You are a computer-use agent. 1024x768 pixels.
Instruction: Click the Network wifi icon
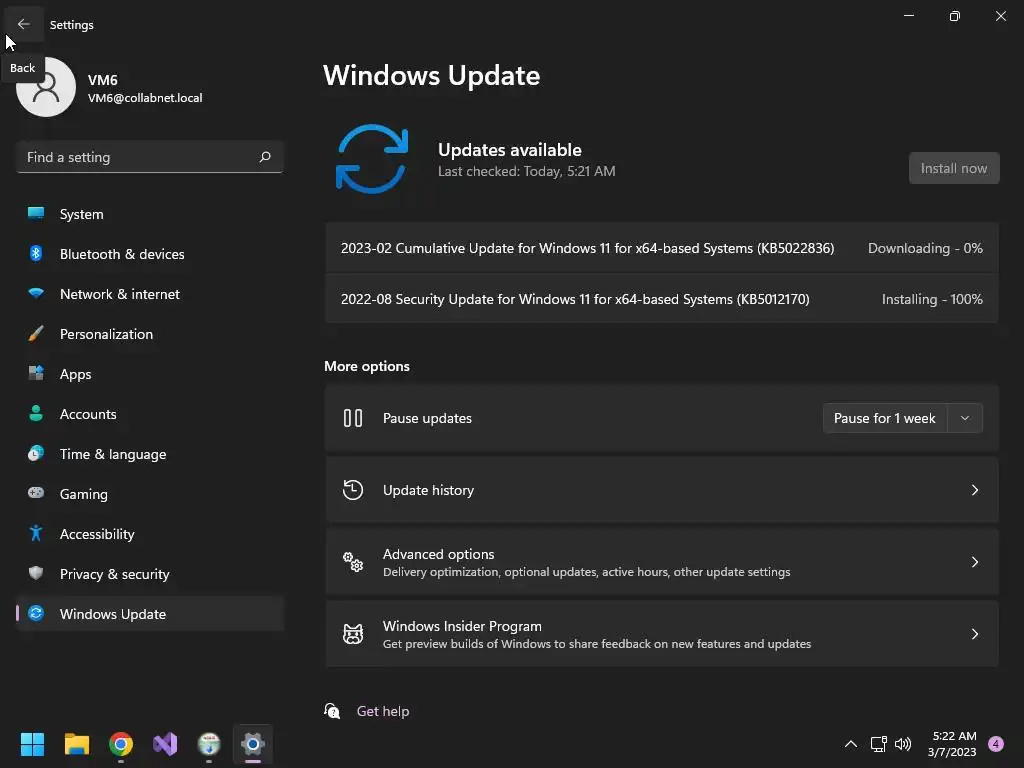(36, 293)
